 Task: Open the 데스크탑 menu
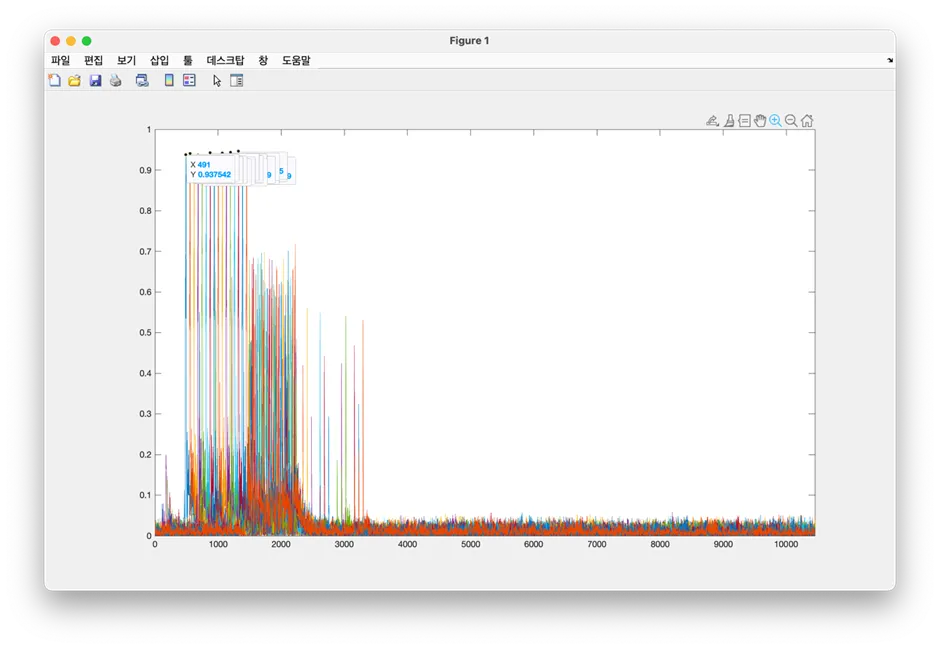click(225, 60)
